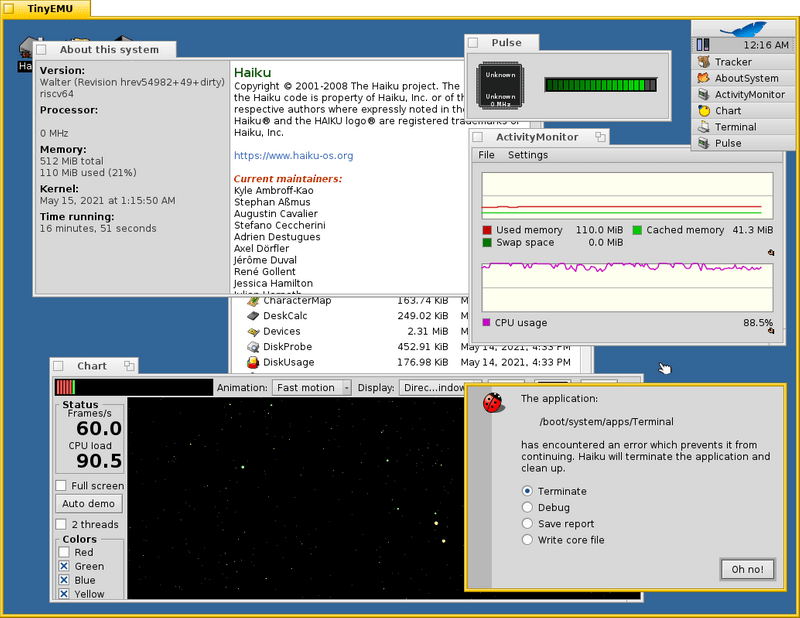
Task: Click the DiskProbe file icon
Action: tap(253, 347)
